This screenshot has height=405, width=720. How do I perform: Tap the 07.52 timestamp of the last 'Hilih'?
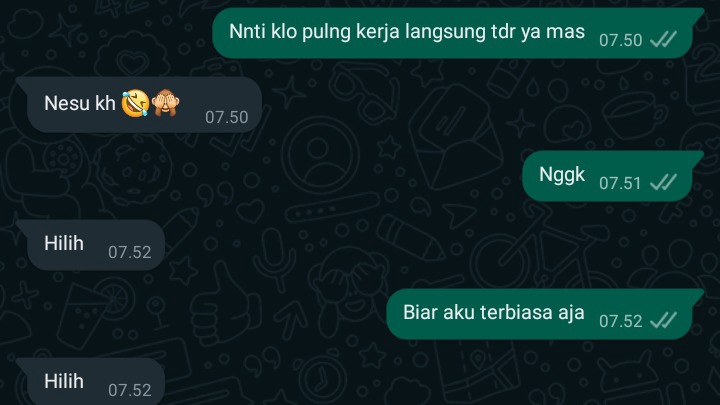(129, 390)
